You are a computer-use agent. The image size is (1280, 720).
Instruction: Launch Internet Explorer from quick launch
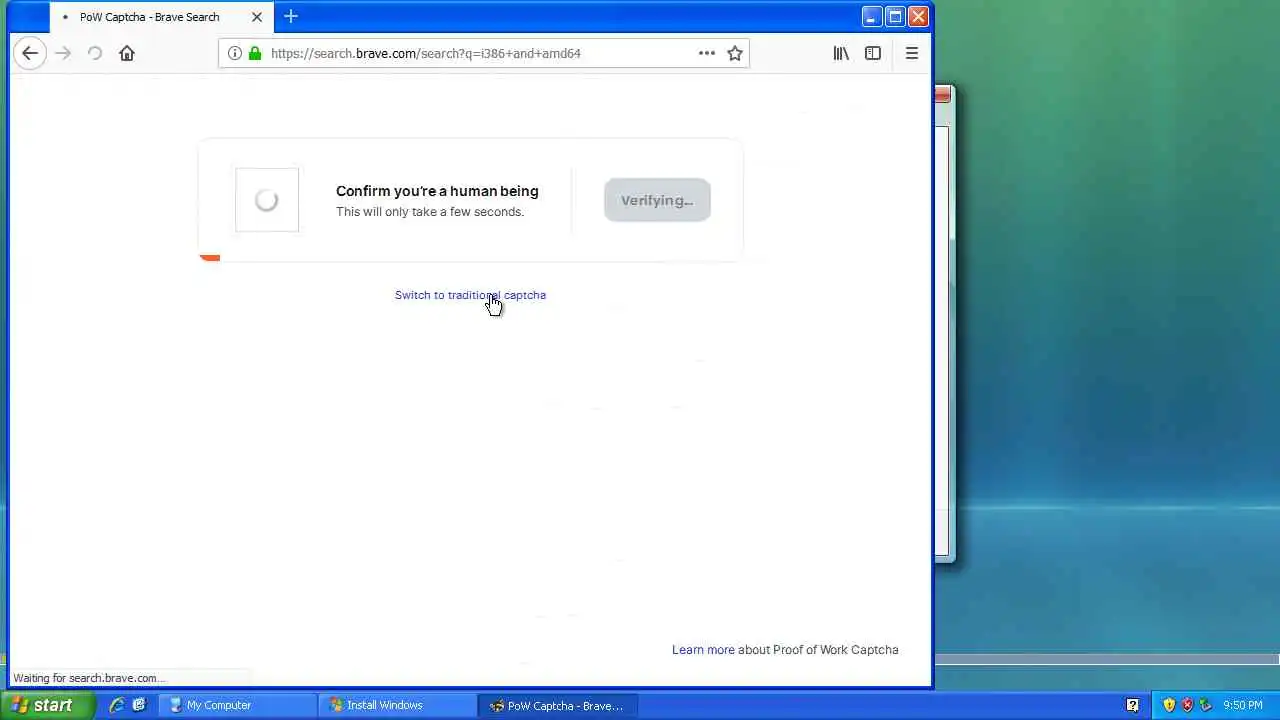(x=117, y=705)
